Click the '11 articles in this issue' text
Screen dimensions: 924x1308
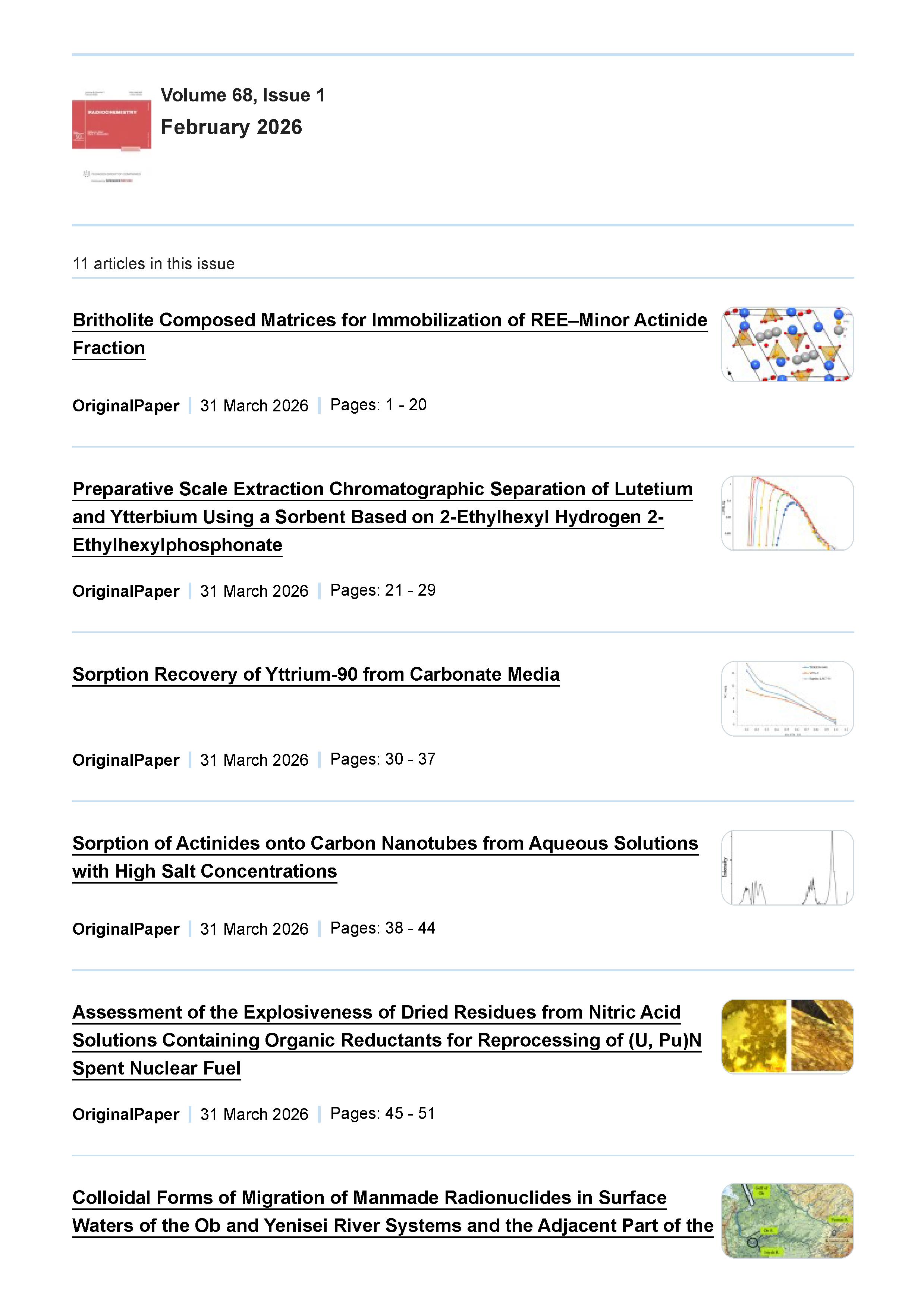[154, 264]
